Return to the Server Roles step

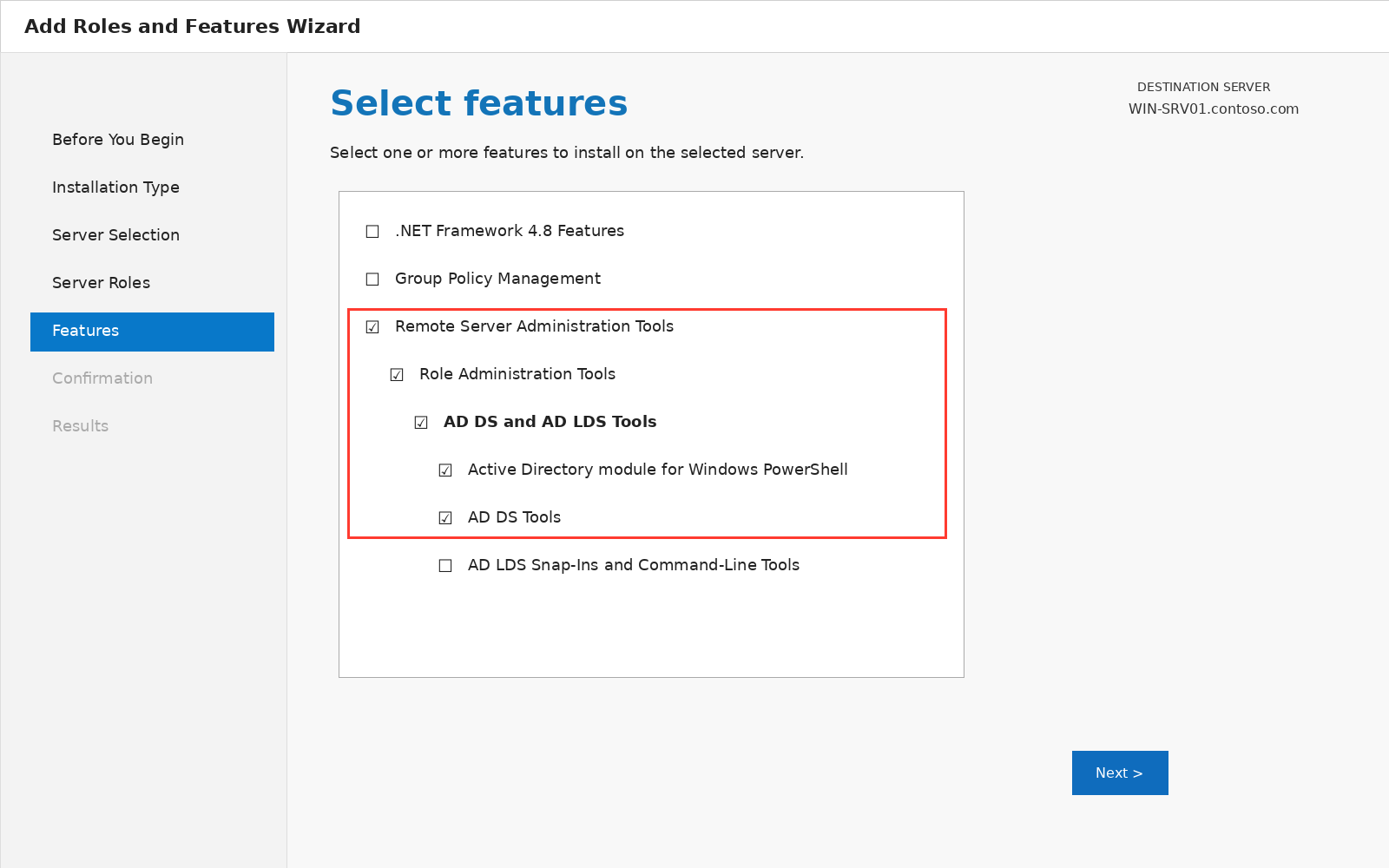click(x=101, y=283)
